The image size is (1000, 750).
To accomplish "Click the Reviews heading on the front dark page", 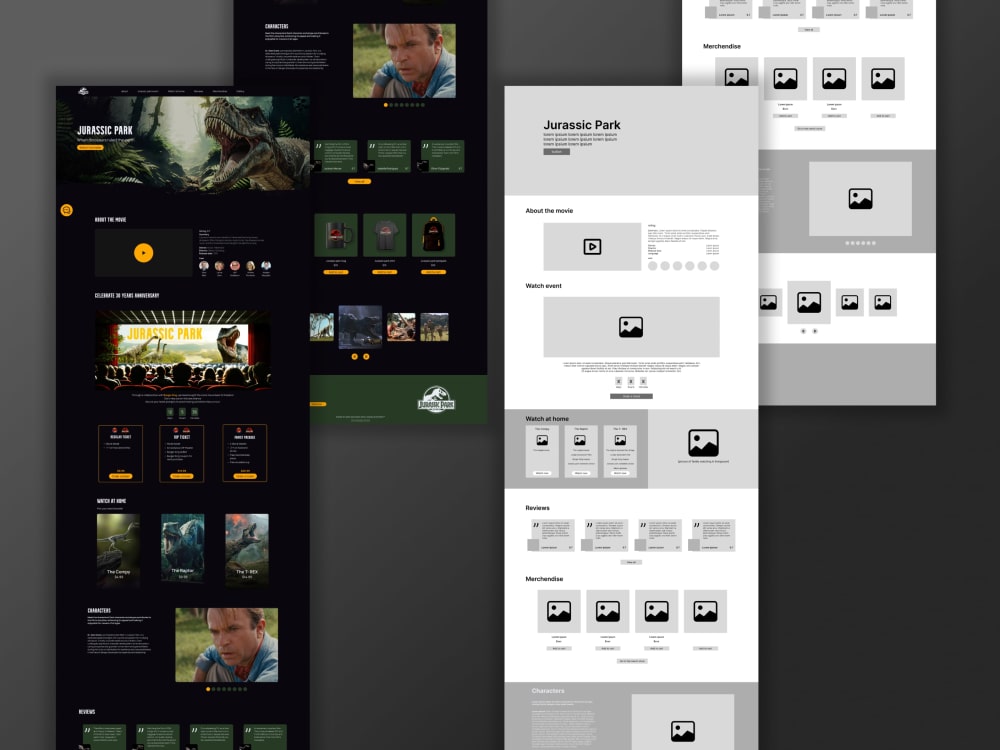I will (x=87, y=711).
